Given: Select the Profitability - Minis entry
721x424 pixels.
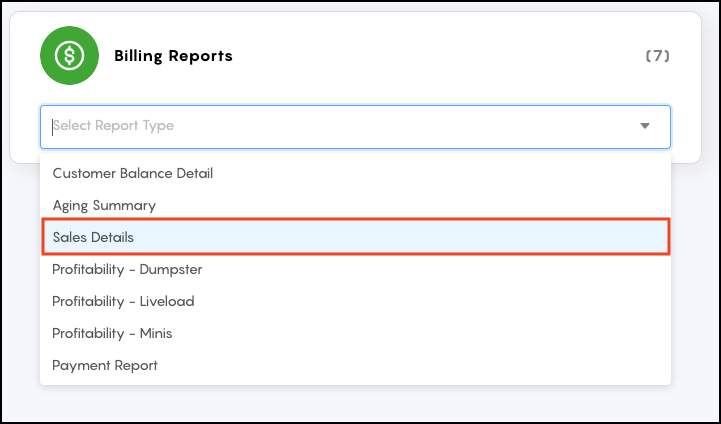Looking at the screenshot, I should coord(355,333).
